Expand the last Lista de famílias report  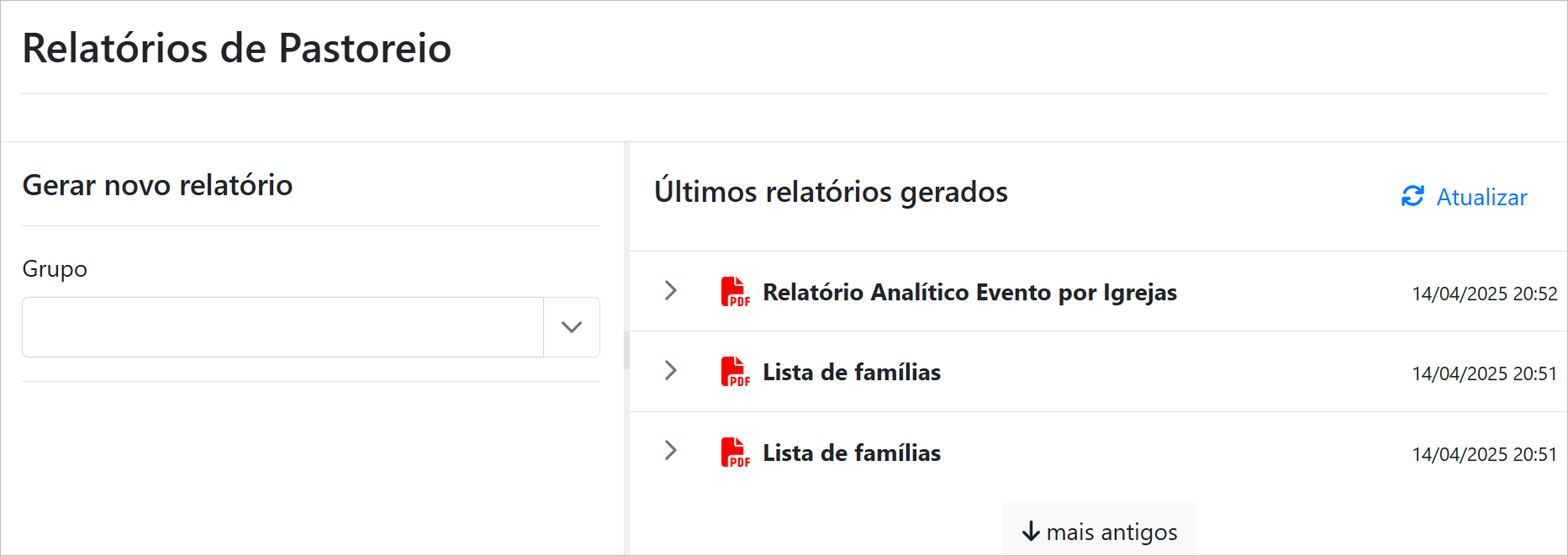point(671,451)
